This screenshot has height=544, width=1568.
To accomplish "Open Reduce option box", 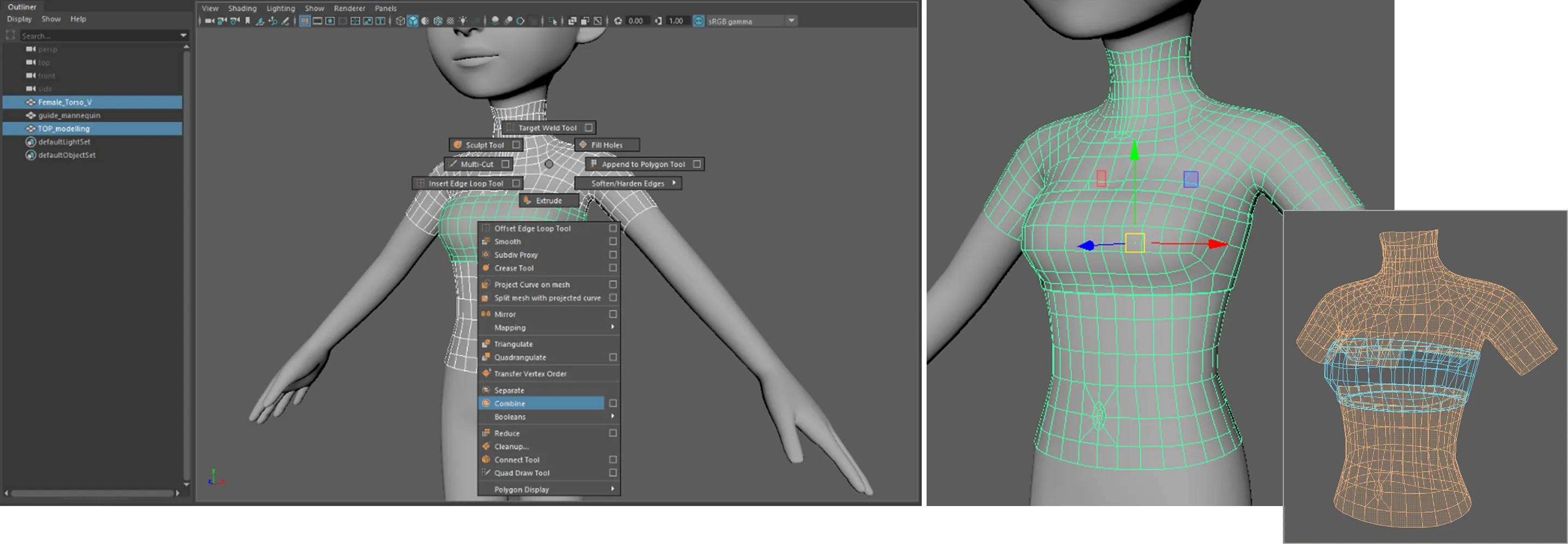I will coord(613,433).
